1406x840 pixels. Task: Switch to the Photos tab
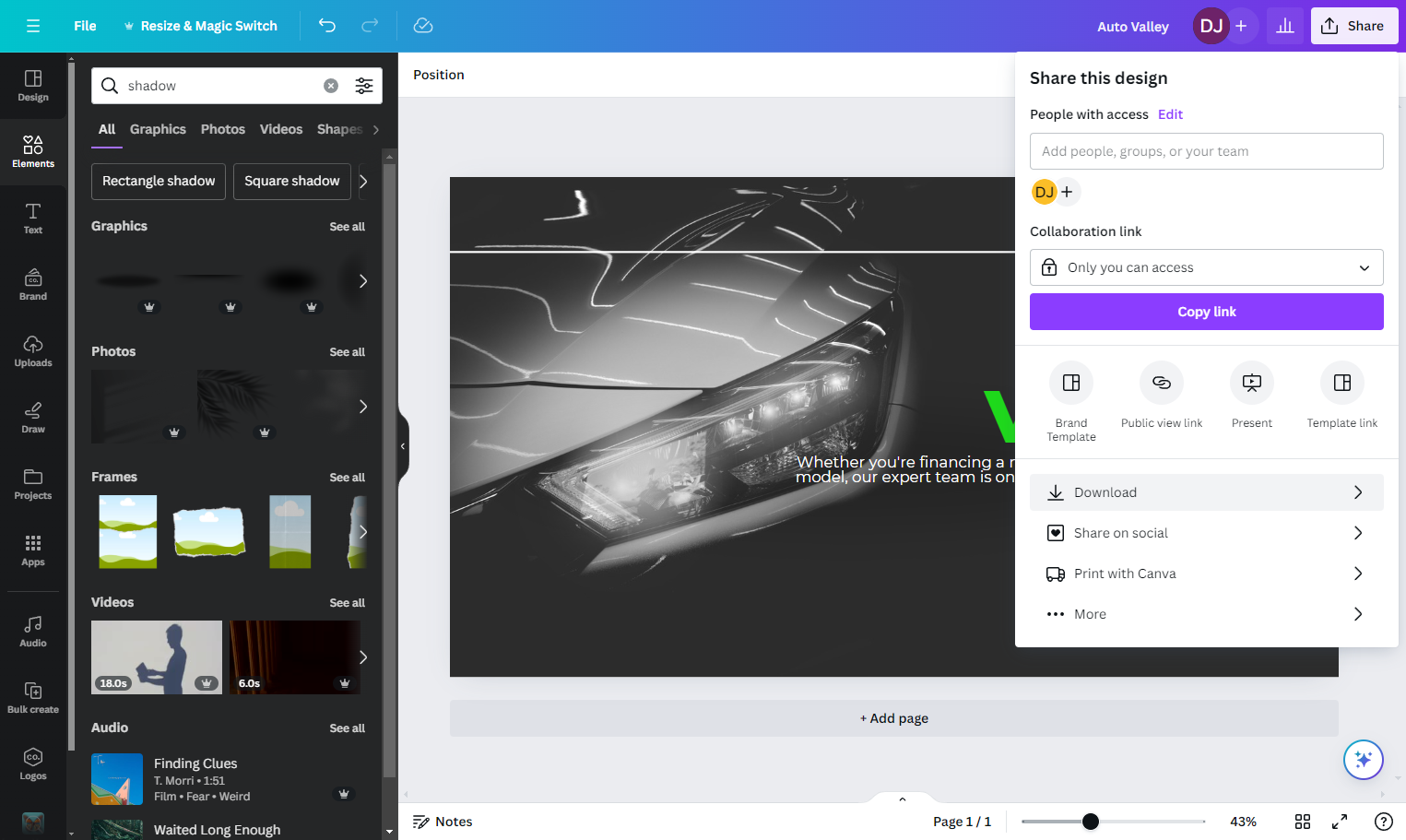pos(223,129)
